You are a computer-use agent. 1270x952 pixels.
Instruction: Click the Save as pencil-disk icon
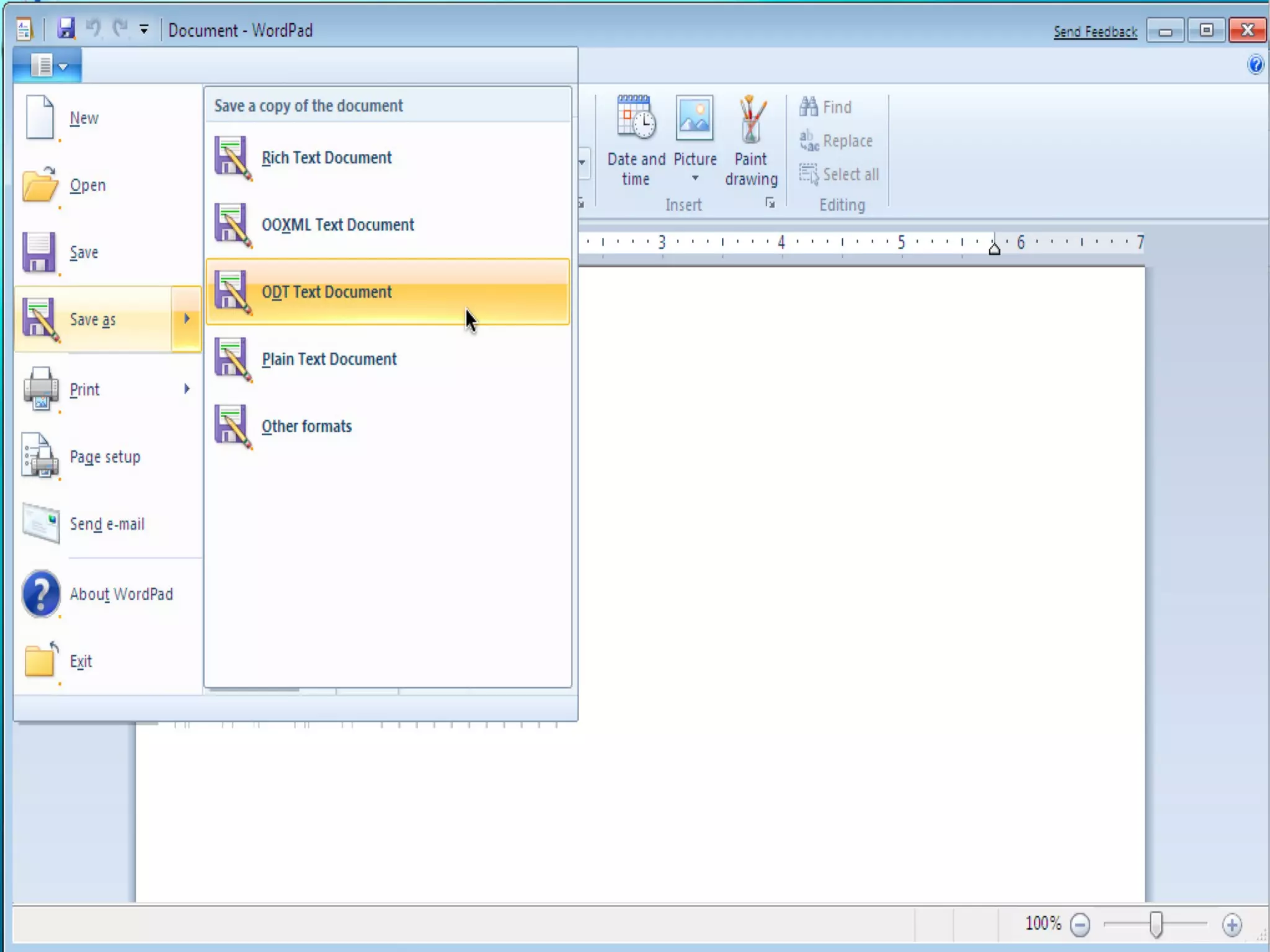(41, 319)
